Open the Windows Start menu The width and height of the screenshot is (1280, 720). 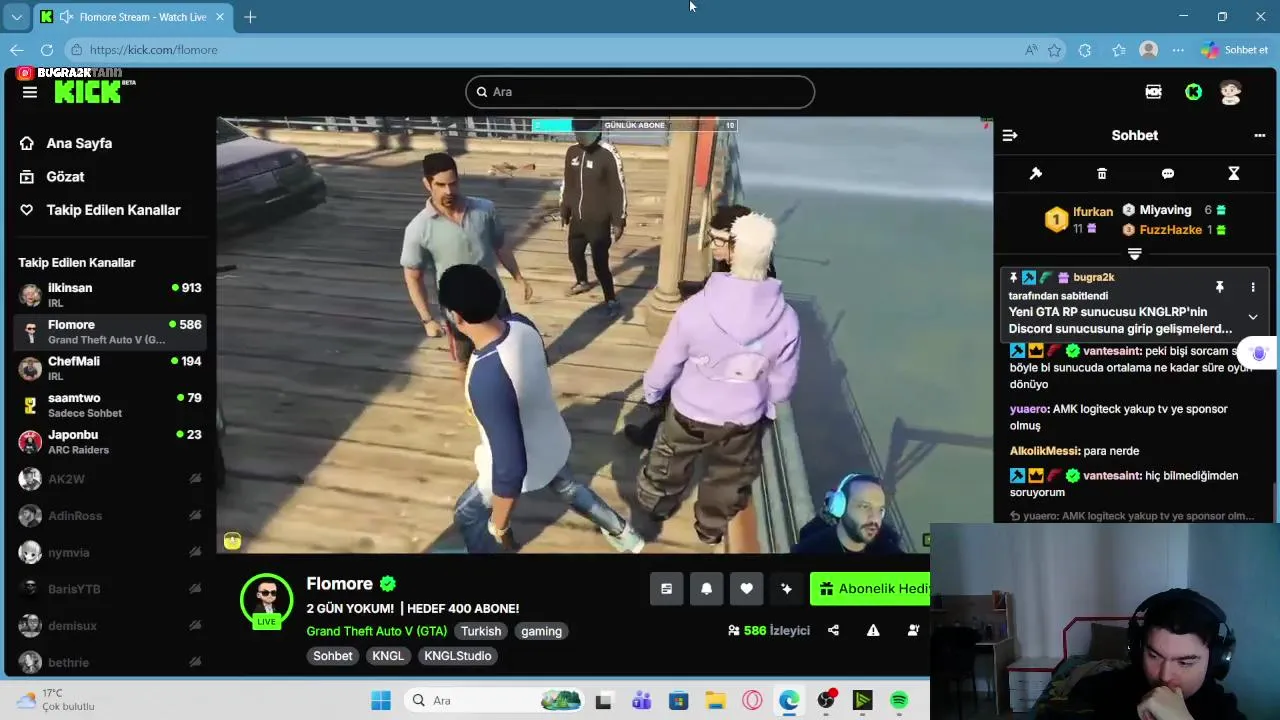[381, 700]
